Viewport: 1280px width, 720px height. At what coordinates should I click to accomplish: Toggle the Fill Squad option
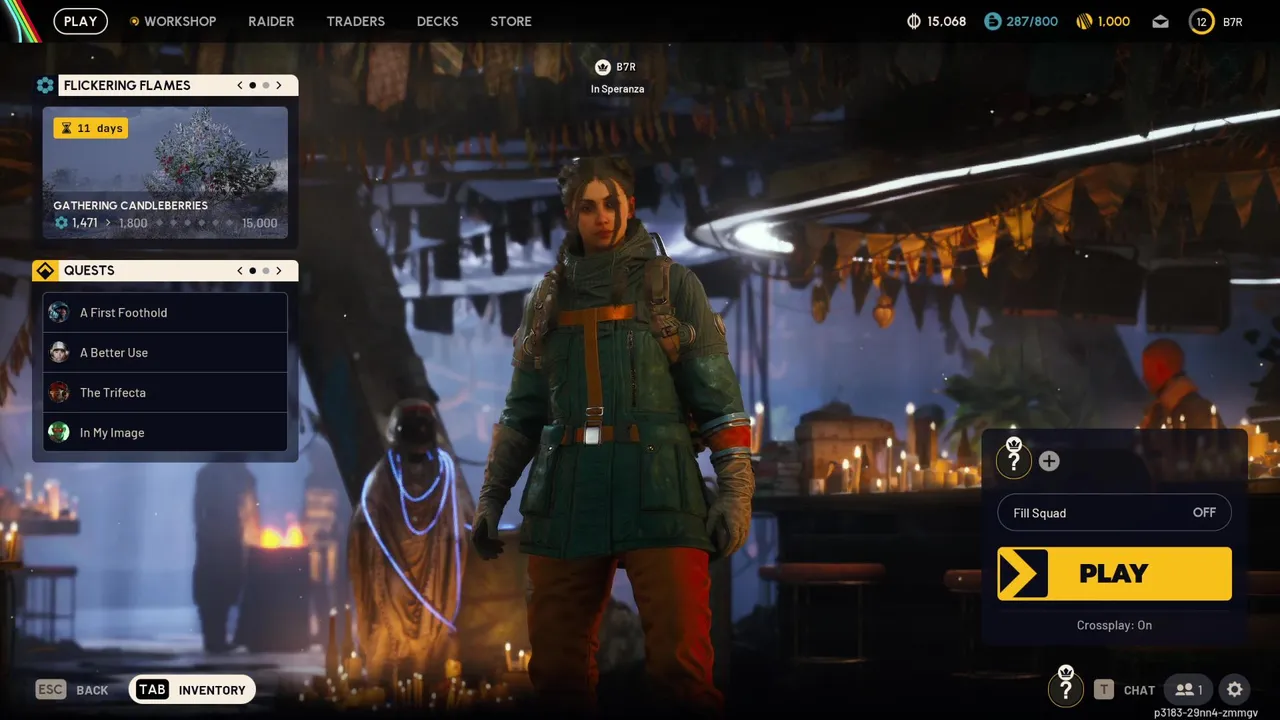click(1114, 513)
